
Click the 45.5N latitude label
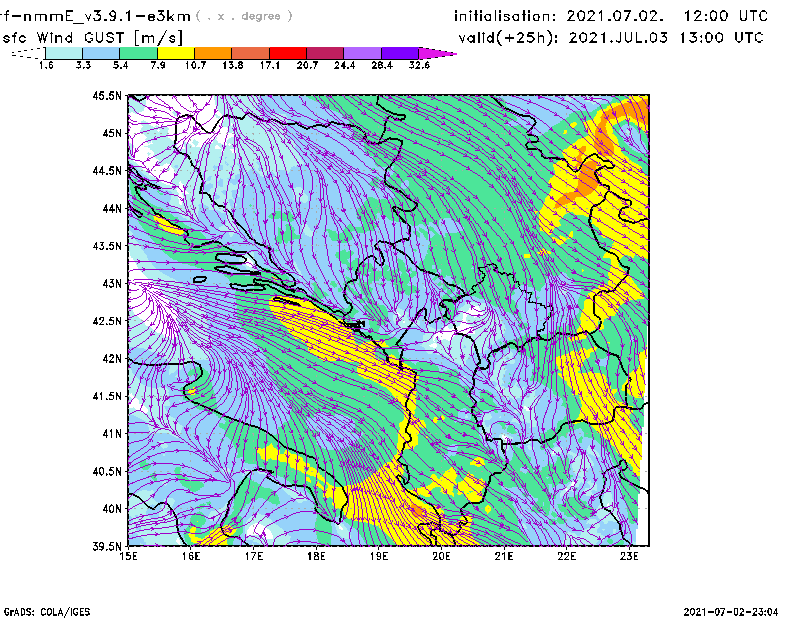[x=107, y=96]
